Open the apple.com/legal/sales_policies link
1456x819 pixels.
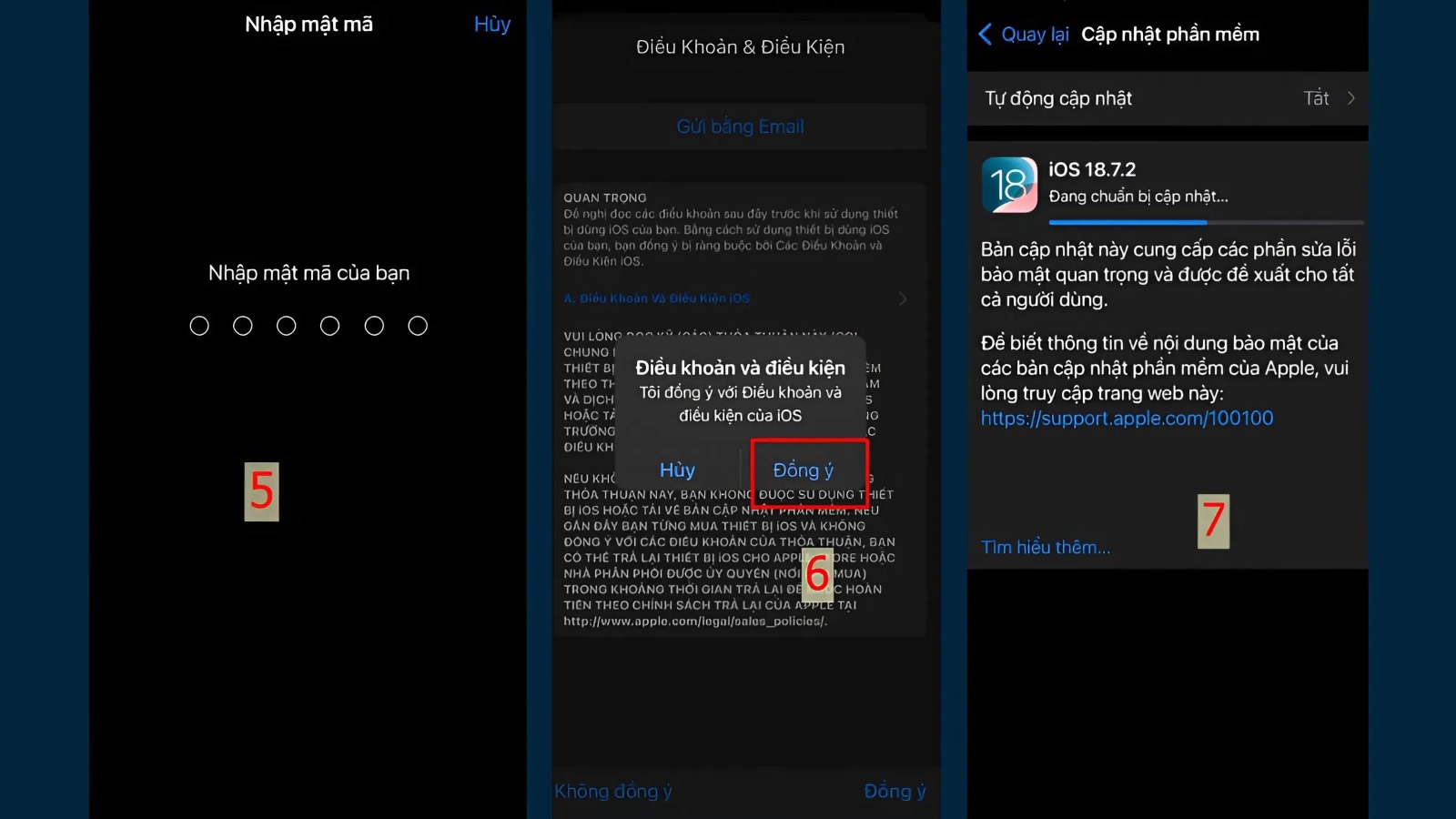tap(695, 622)
